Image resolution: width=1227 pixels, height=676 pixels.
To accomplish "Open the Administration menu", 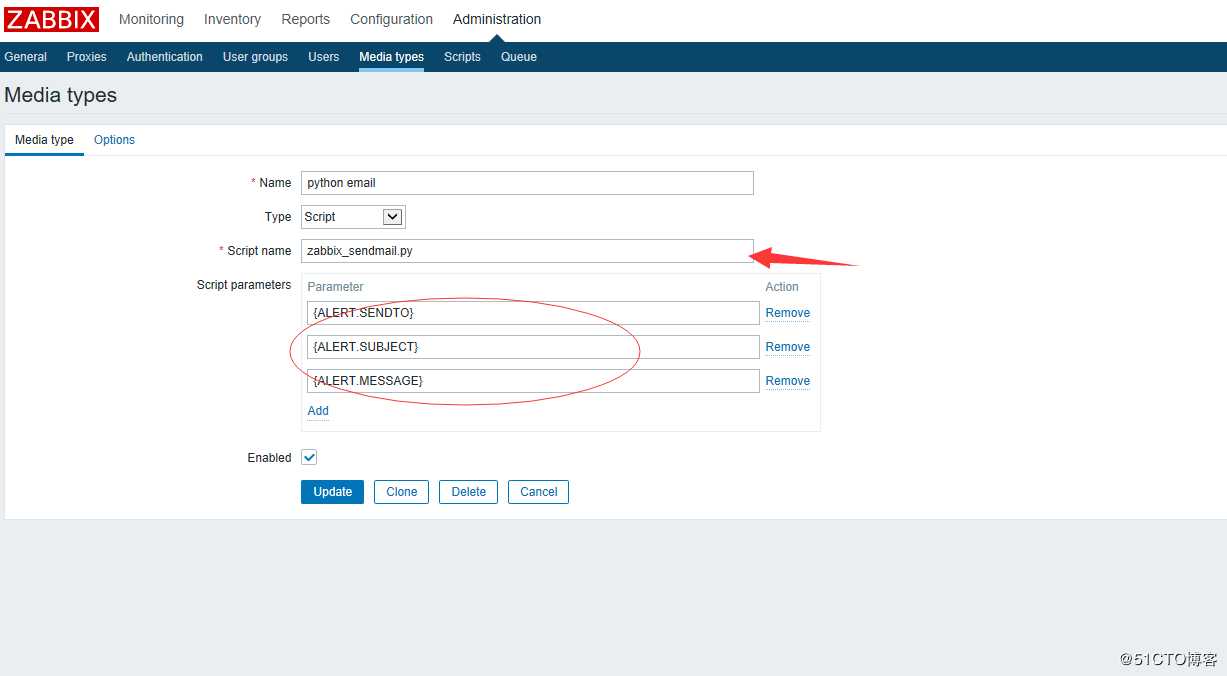I will tap(497, 19).
